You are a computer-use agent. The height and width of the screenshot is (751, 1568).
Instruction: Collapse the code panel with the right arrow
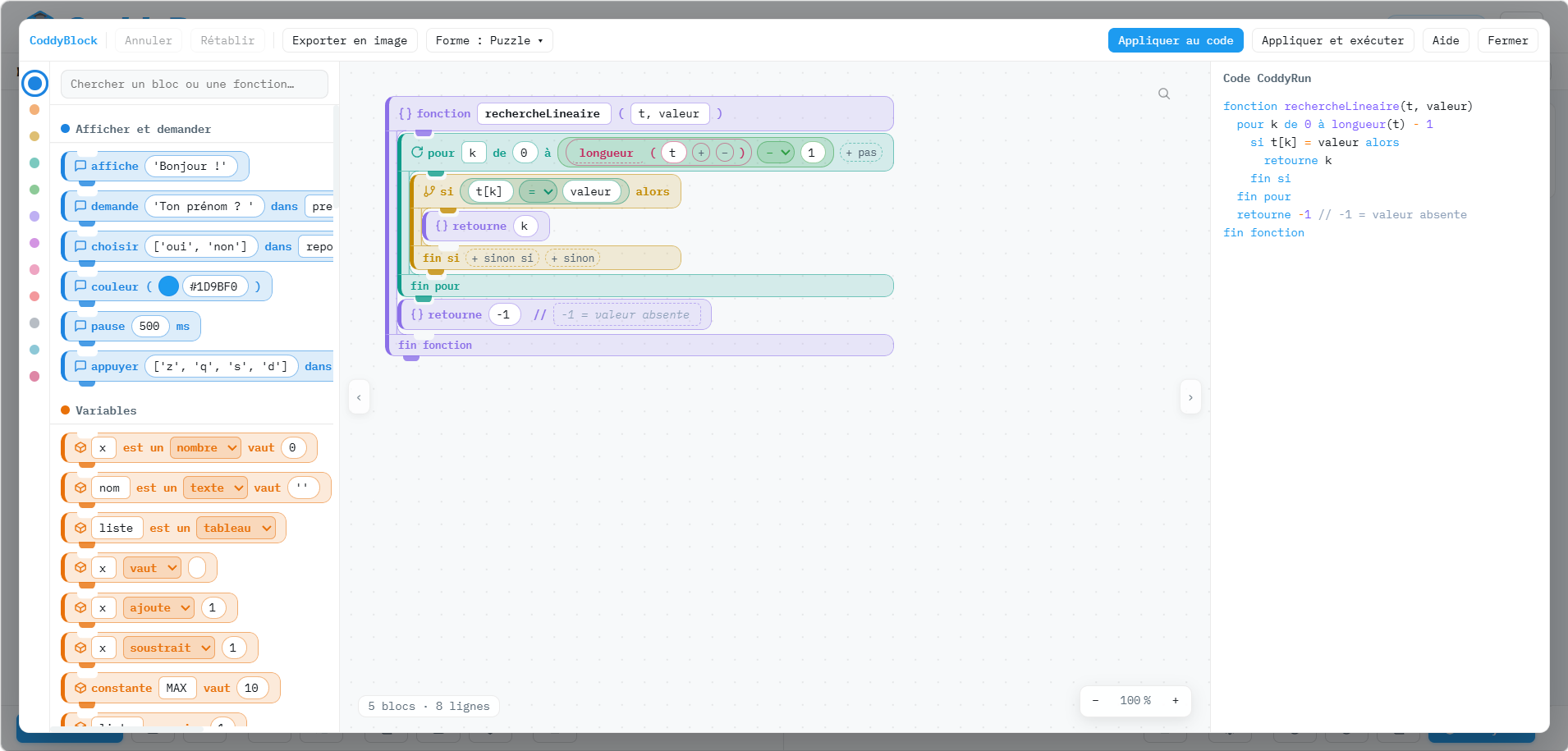click(1190, 397)
